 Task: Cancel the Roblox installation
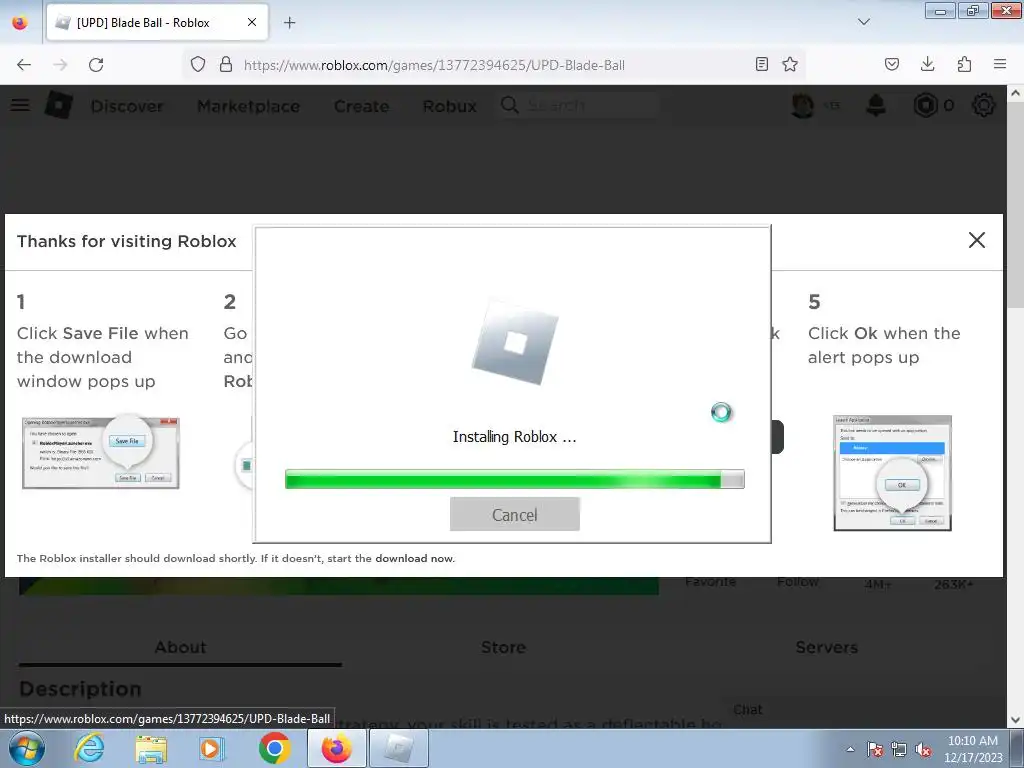pyautogui.click(x=515, y=514)
